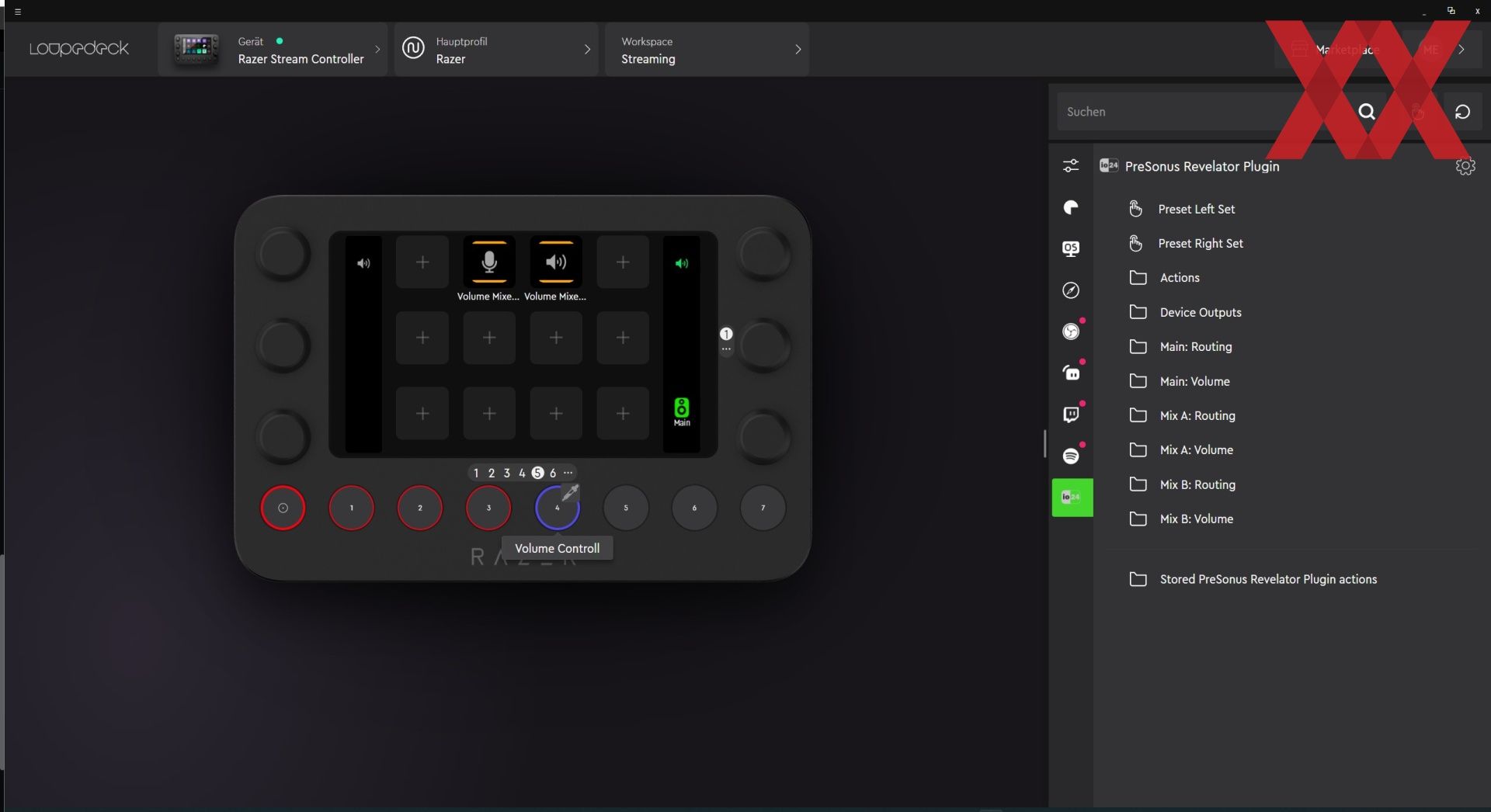Viewport: 1491px width, 812px height.
Task: Open the sliders adjustments sidebar icon
Action: tap(1071, 165)
